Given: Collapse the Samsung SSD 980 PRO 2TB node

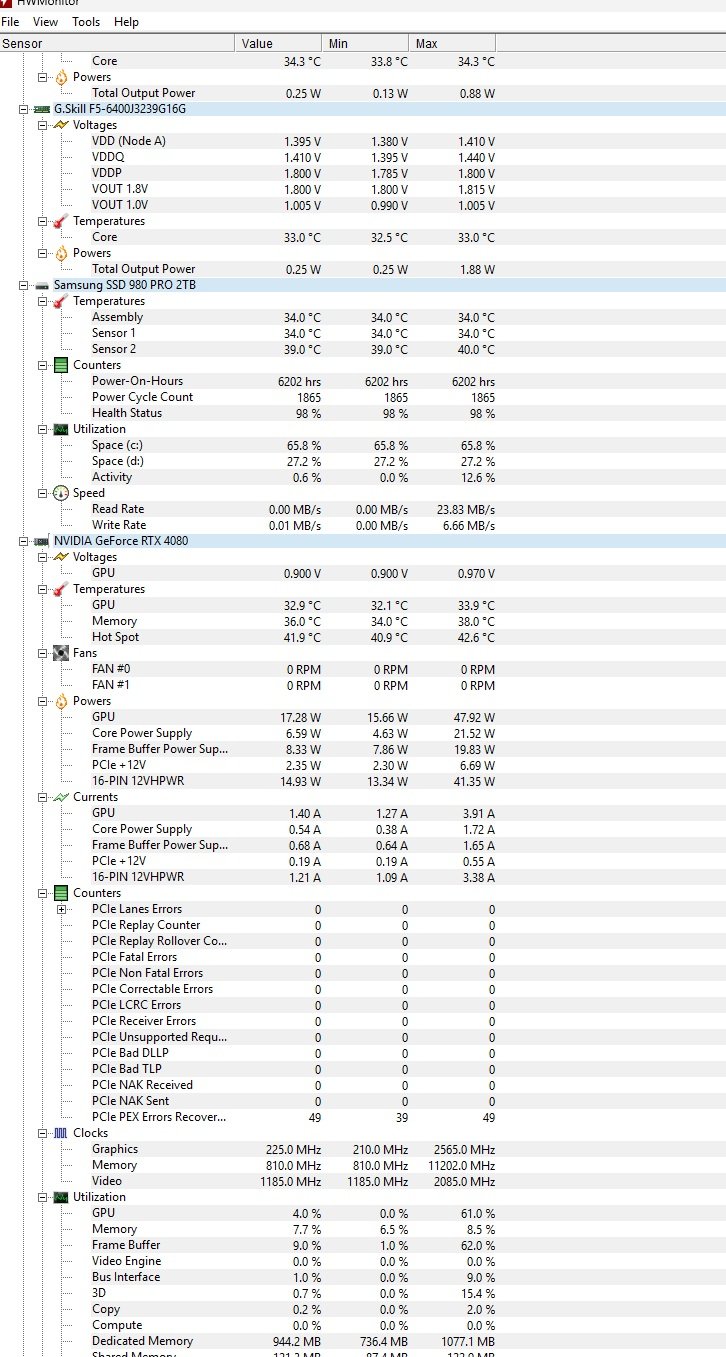Looking at the screenshot, I should [24, 285].
